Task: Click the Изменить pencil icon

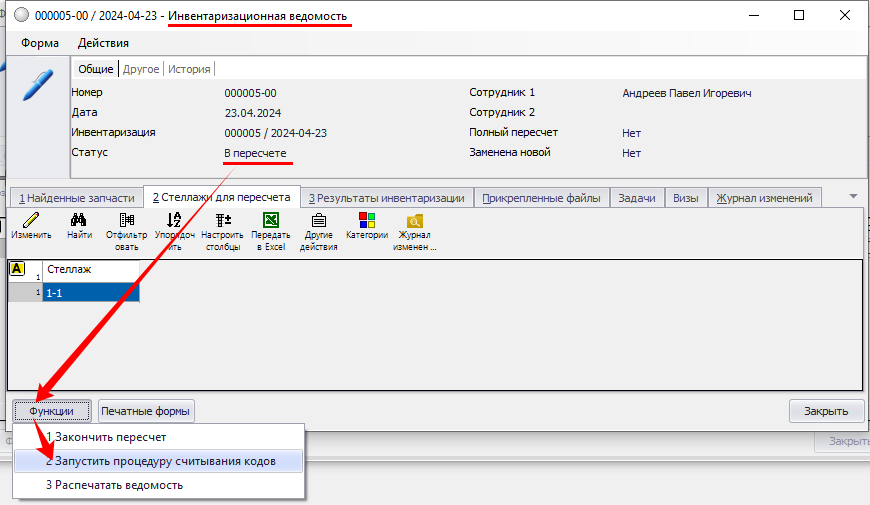Action: [x=30, y=222]
